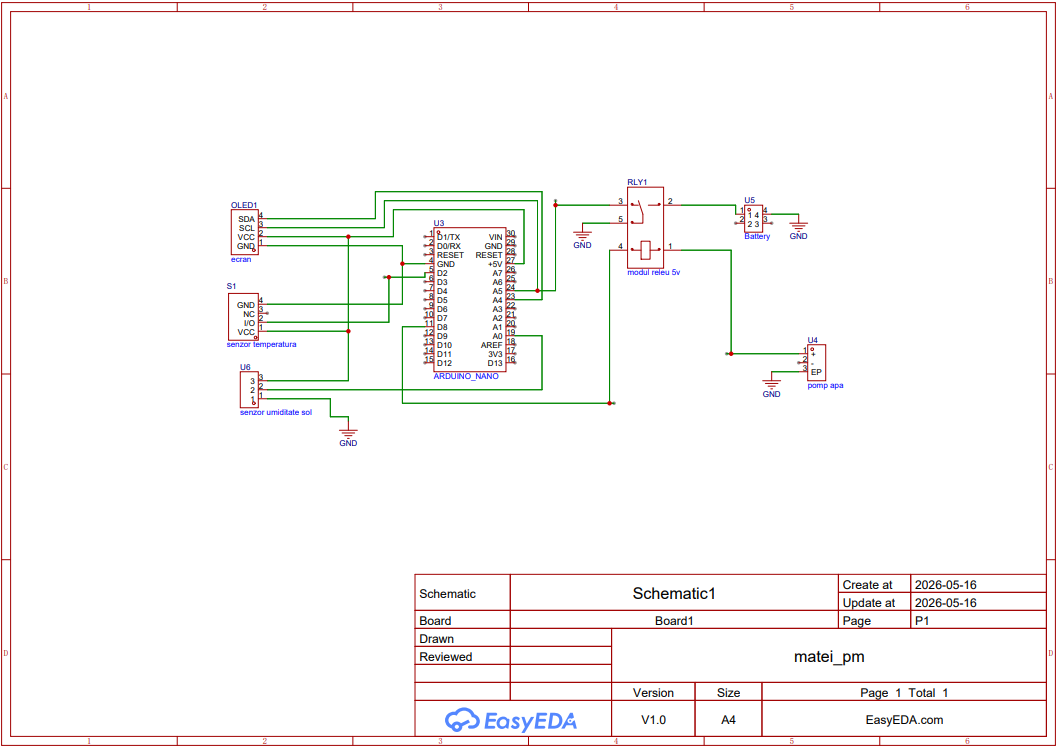Click the 'Schematic1' title cell
1058x746 pixels.
coord(674,593)
